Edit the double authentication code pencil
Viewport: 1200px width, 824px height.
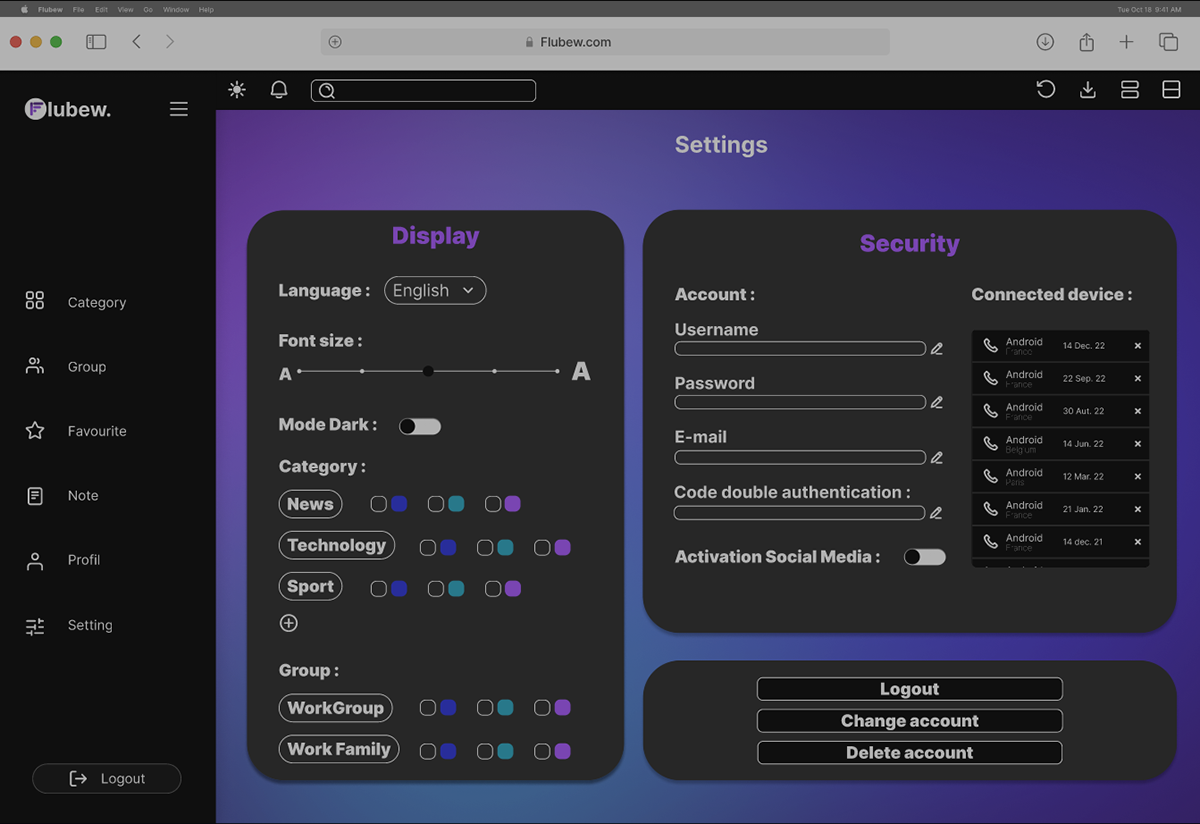936,513
